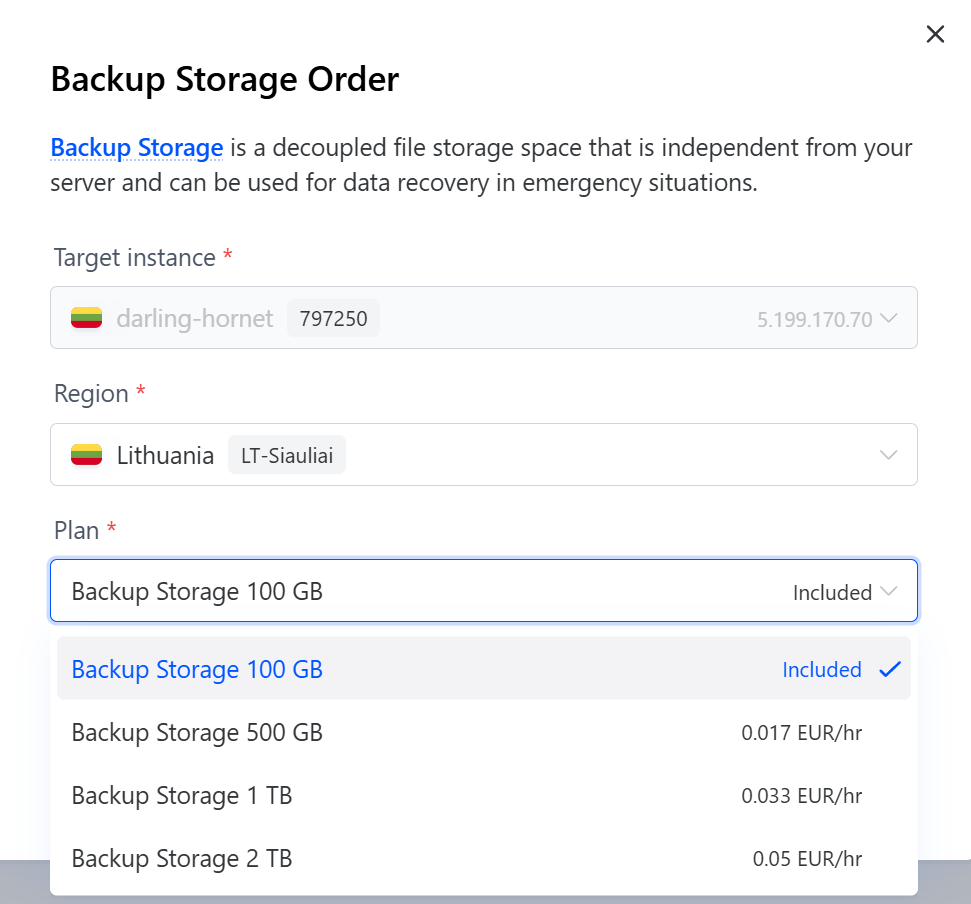The height and width of the screenshot is (904, 971).
Task: Click the LT-Siauliai region badge
Action: [x=287, y=456]
